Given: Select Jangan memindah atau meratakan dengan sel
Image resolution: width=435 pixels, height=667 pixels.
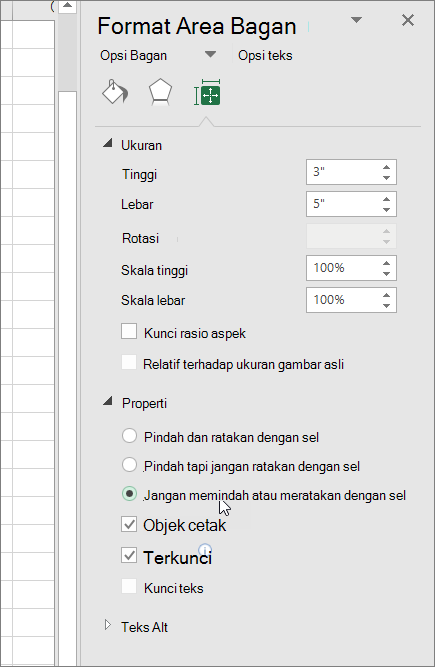Looking at the screenshot, I should [129, 494].
